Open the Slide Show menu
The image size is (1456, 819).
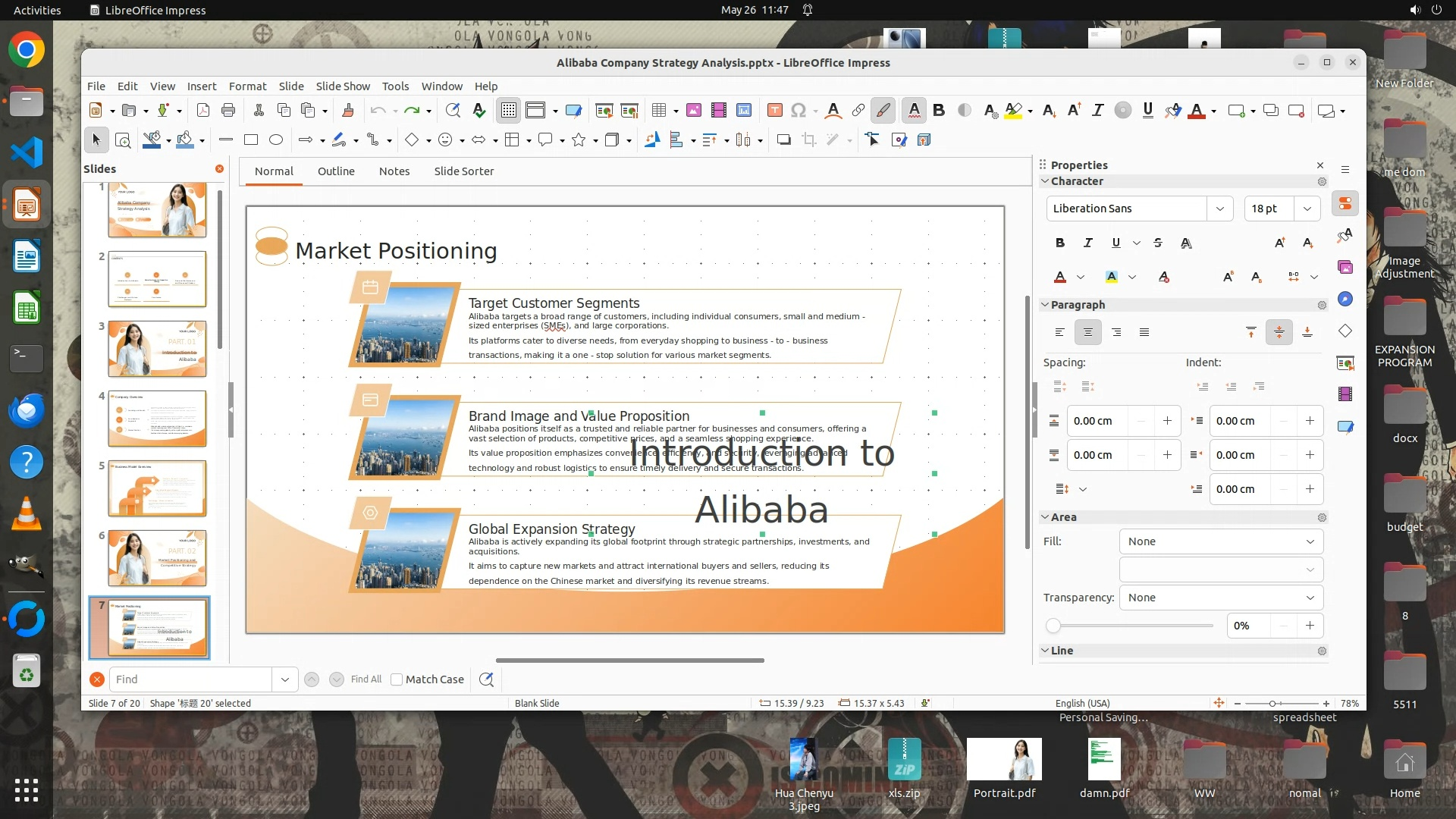(x=343, y=86)
